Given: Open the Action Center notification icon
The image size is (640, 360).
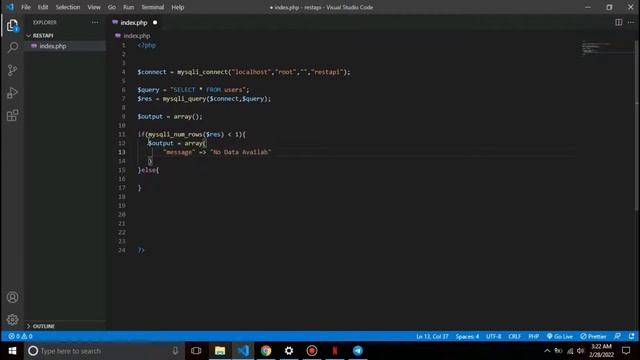Looking at the screenshot, I should click(626, 351).
